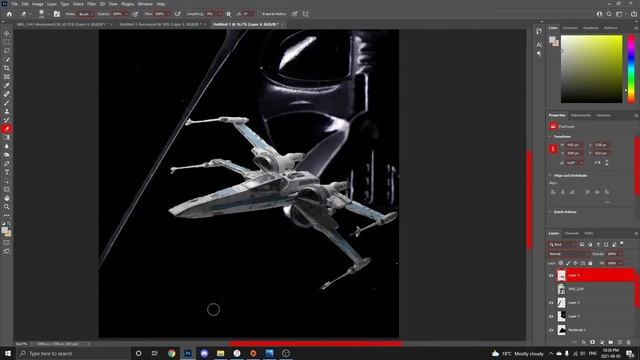Select the Clone Stamp tool
The image size is (640, 360).
(x=7, y=111)
